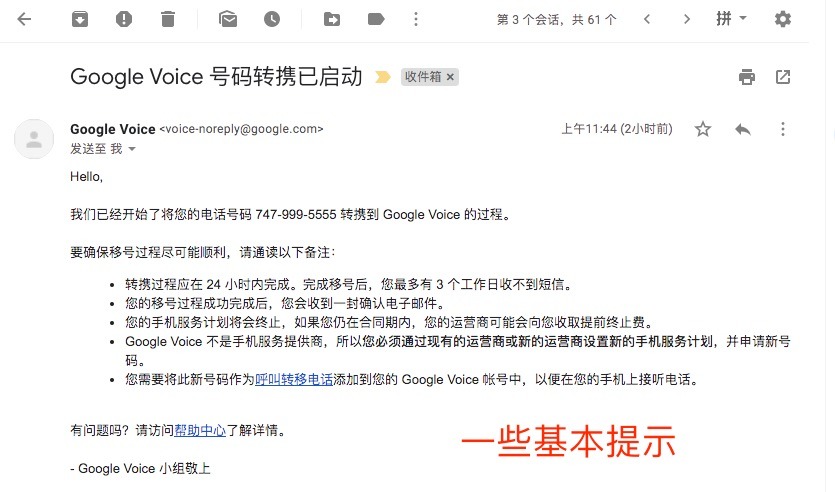Expand the input method 拼 dropdown
The width and height of the screenshot is (835, 492).
(731, 19)
